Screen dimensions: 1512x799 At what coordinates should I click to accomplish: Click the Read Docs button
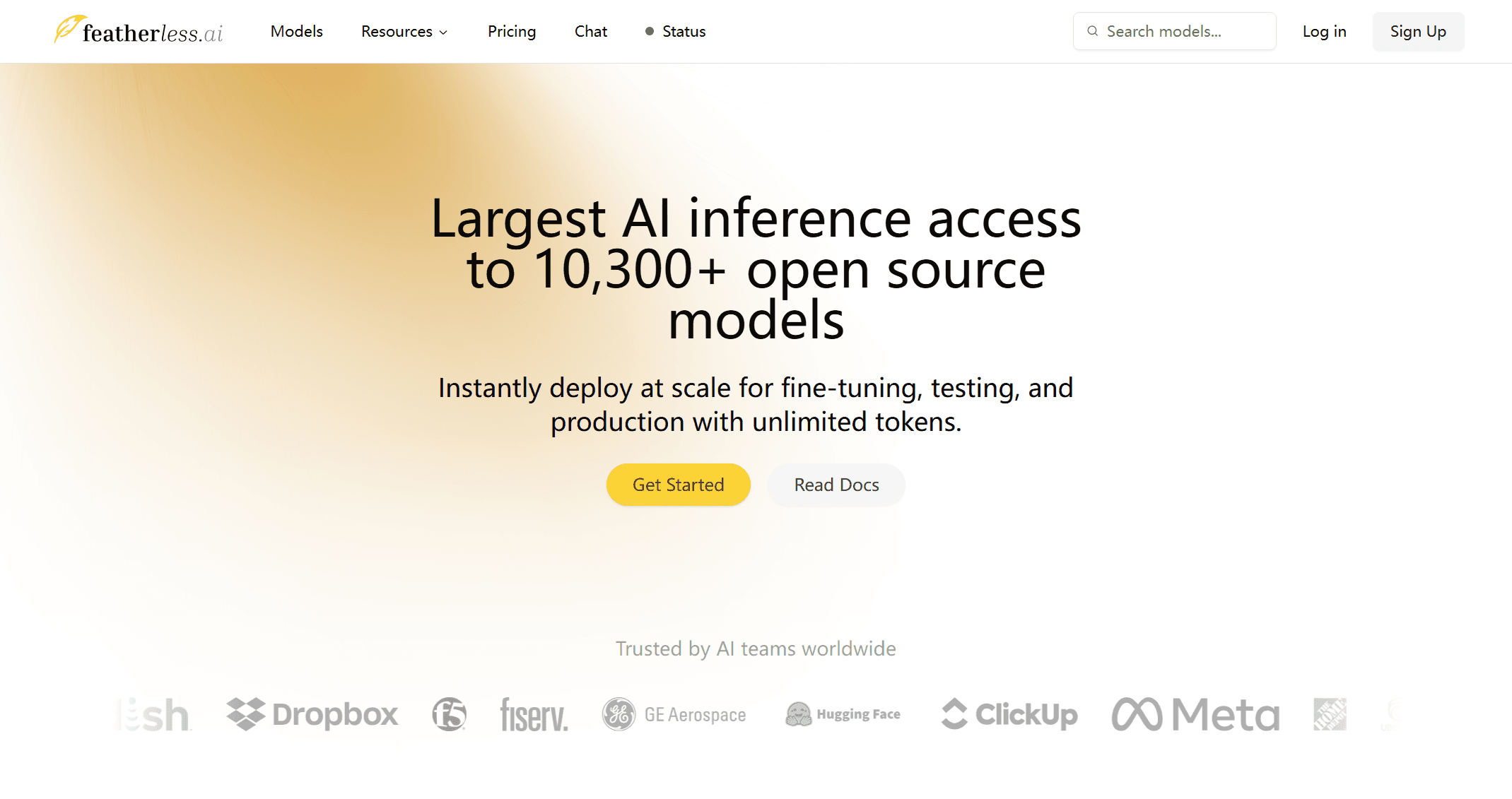click(x=836, y=485)
